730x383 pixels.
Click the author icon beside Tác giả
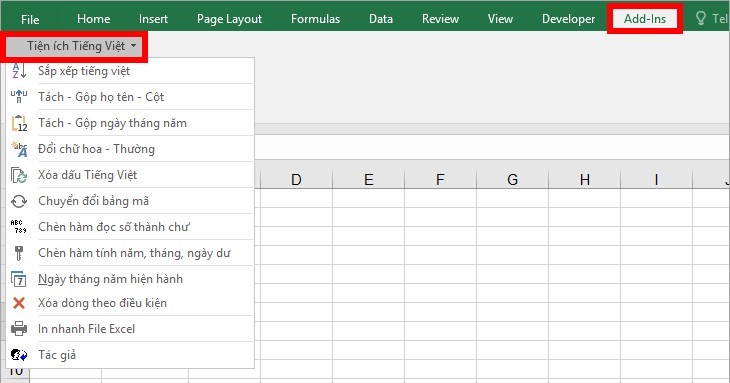tap(19, 355)
